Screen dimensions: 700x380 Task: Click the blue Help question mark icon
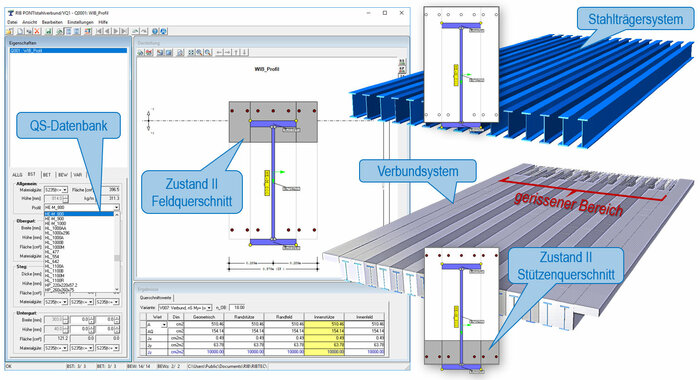click(155, 31)
